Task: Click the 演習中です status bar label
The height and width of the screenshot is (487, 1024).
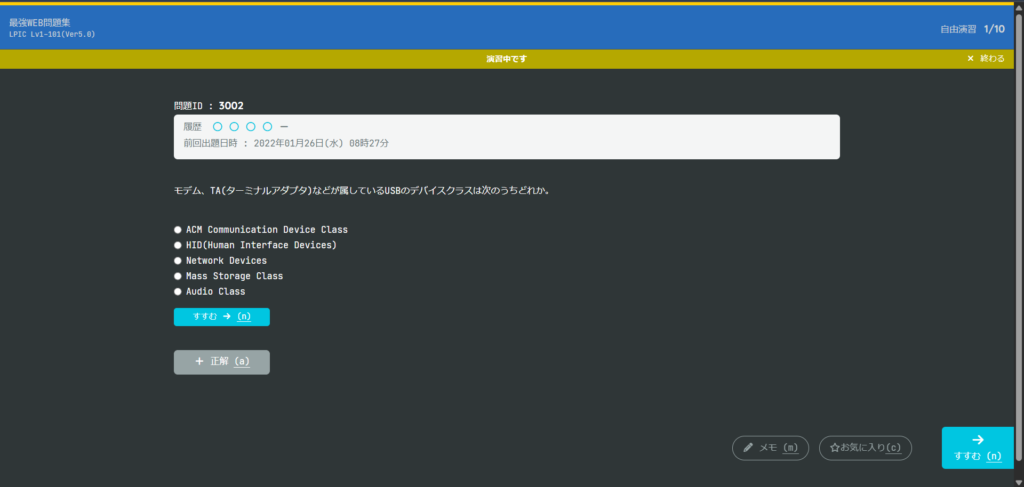Action: [506, 59]
